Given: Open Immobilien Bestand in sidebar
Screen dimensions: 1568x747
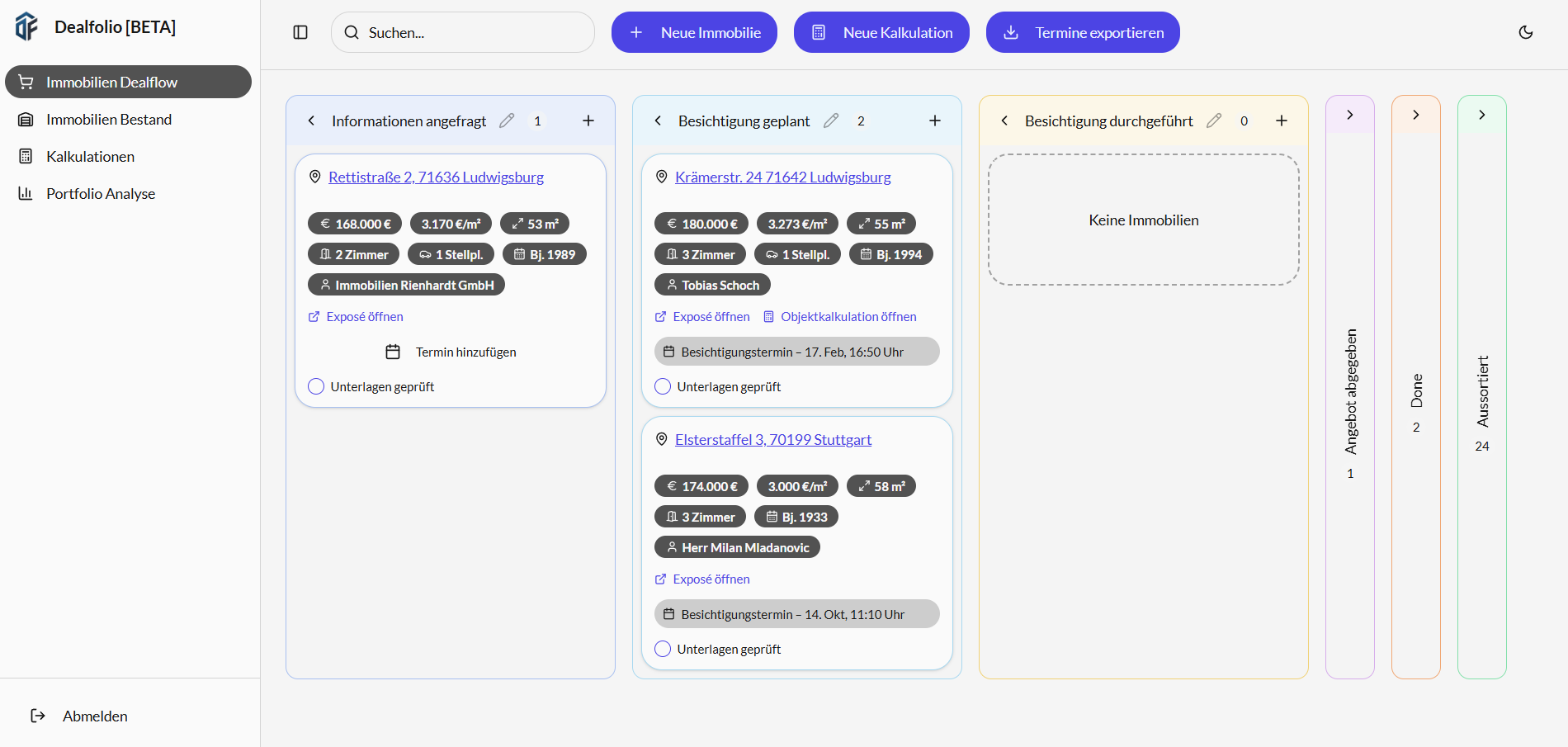Looking at the screenshot, I should click(109, 120).
